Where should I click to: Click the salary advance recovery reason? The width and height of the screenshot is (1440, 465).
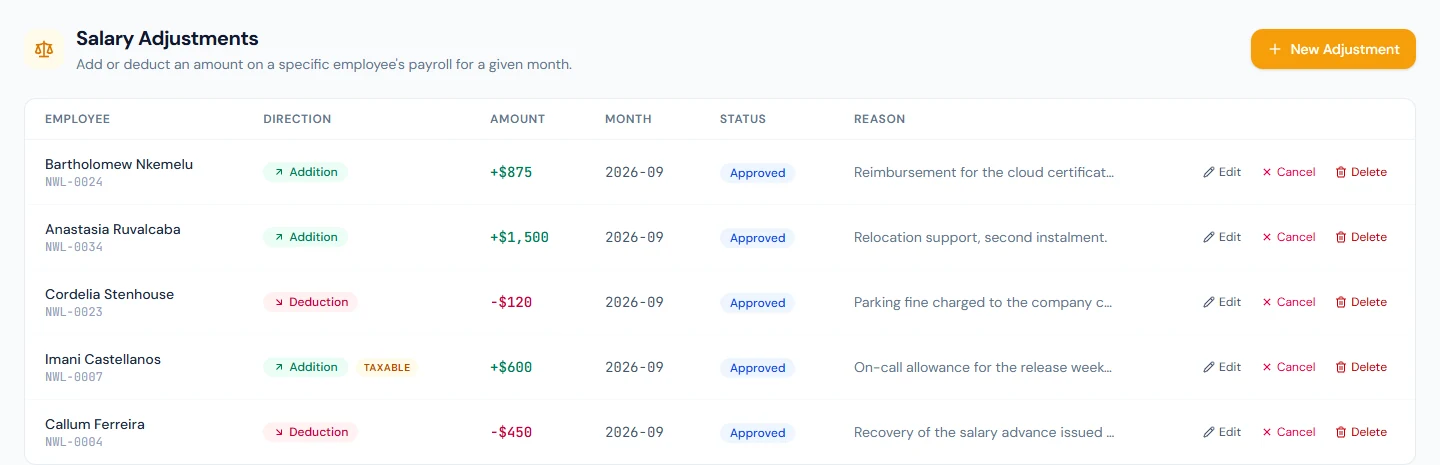pyautogui.click(x=984, y=432)
